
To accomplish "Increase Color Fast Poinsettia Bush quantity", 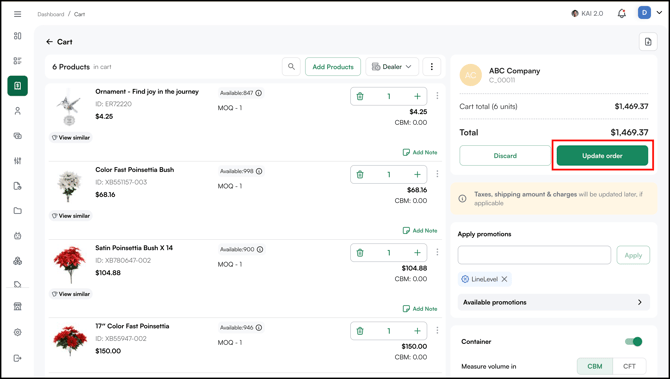I will pyautogui.click(x=417, y=174).
